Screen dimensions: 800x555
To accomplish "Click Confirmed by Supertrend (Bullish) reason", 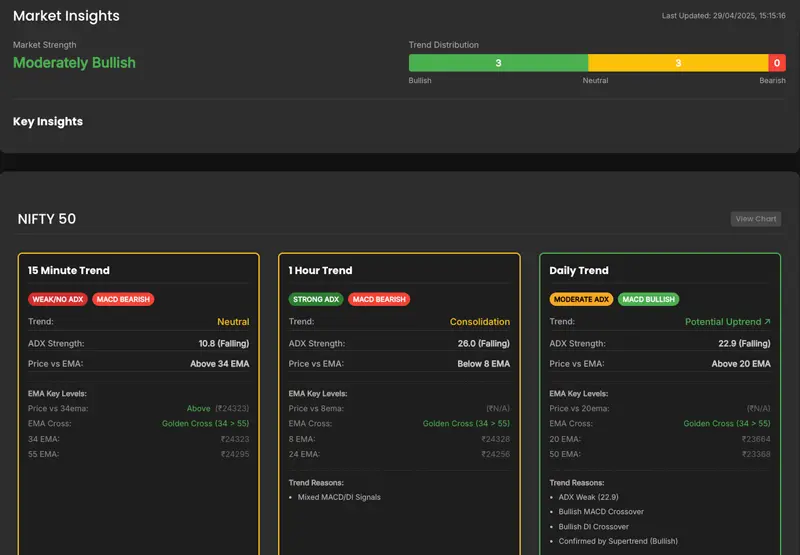I will point(618,541).
